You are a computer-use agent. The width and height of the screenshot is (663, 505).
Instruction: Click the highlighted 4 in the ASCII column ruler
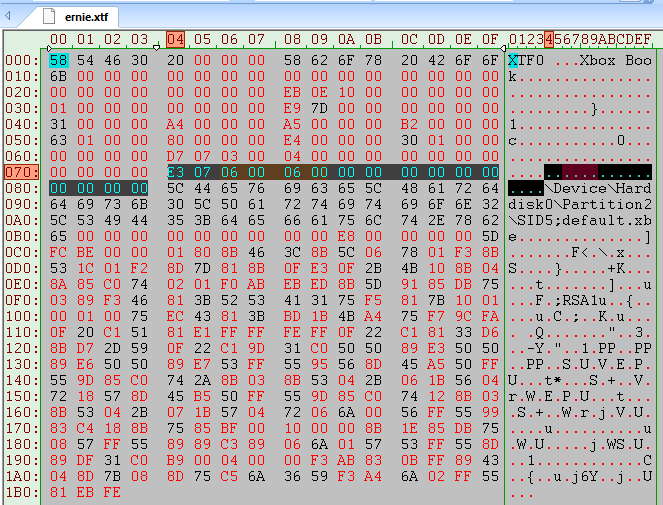click(549, 39)
